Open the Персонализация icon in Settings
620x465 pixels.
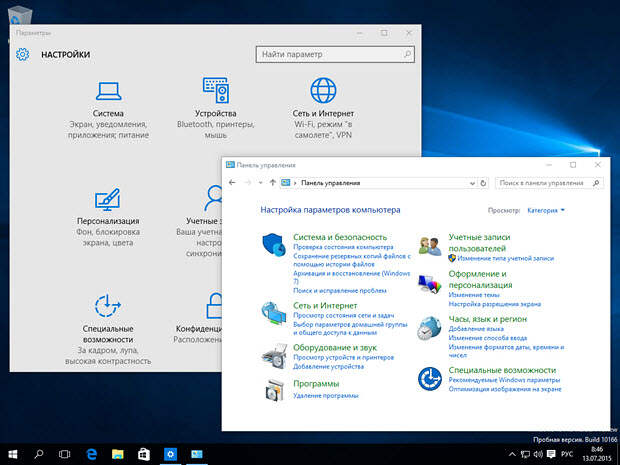[107, 200]
